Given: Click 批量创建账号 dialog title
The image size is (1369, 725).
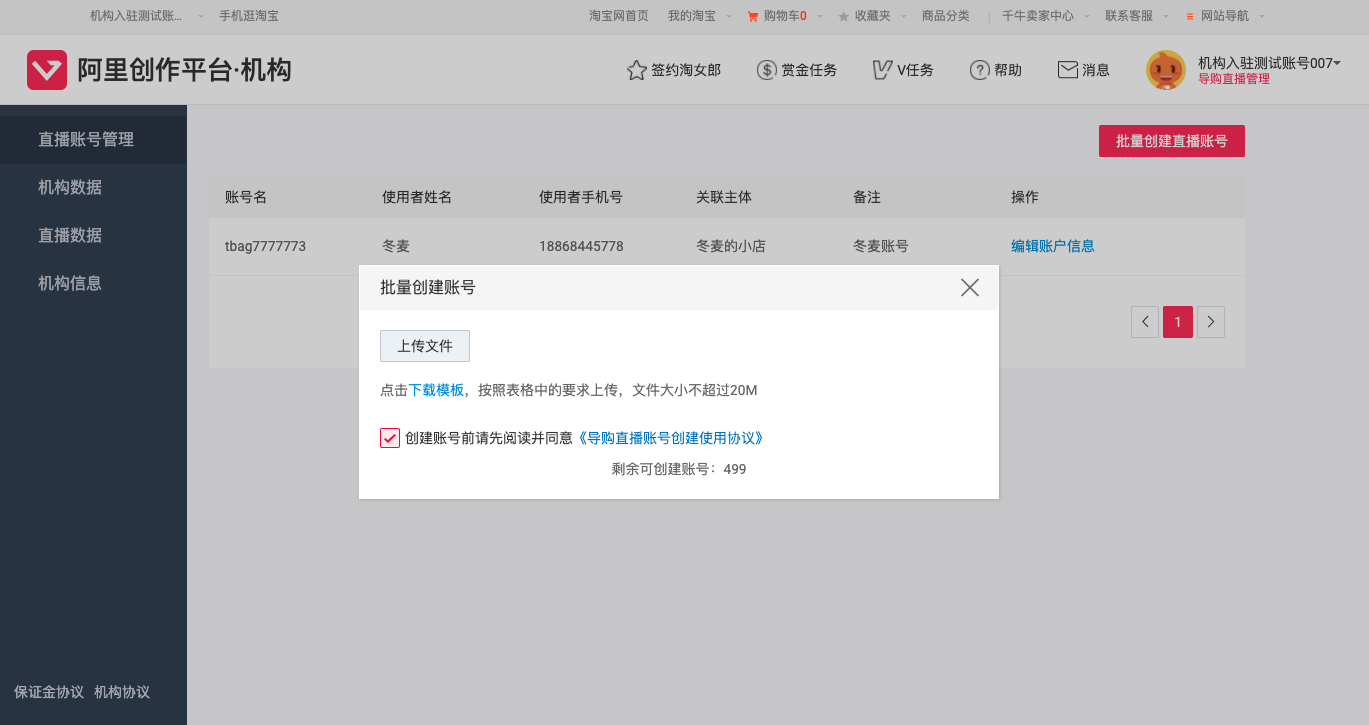Looking at the screenshot, I should tap(428, 288).
